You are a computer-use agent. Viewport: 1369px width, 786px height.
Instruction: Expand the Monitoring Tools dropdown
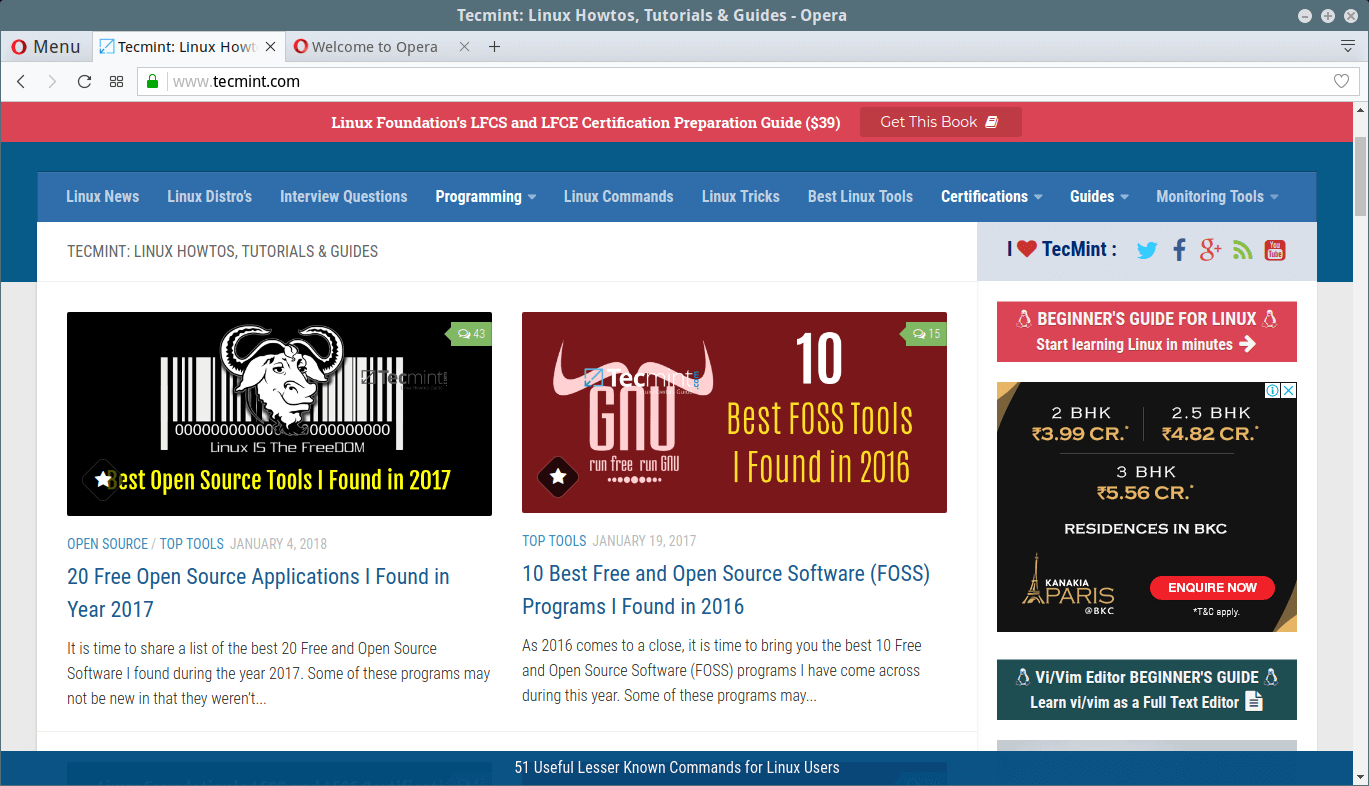pyautogui.click(x=1217, y=197)
